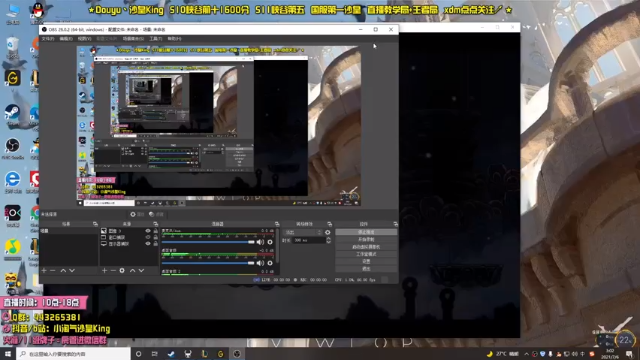Remove the selected scene with the minus icon
This screenshot has height=360, width=640.
point(52,271)
